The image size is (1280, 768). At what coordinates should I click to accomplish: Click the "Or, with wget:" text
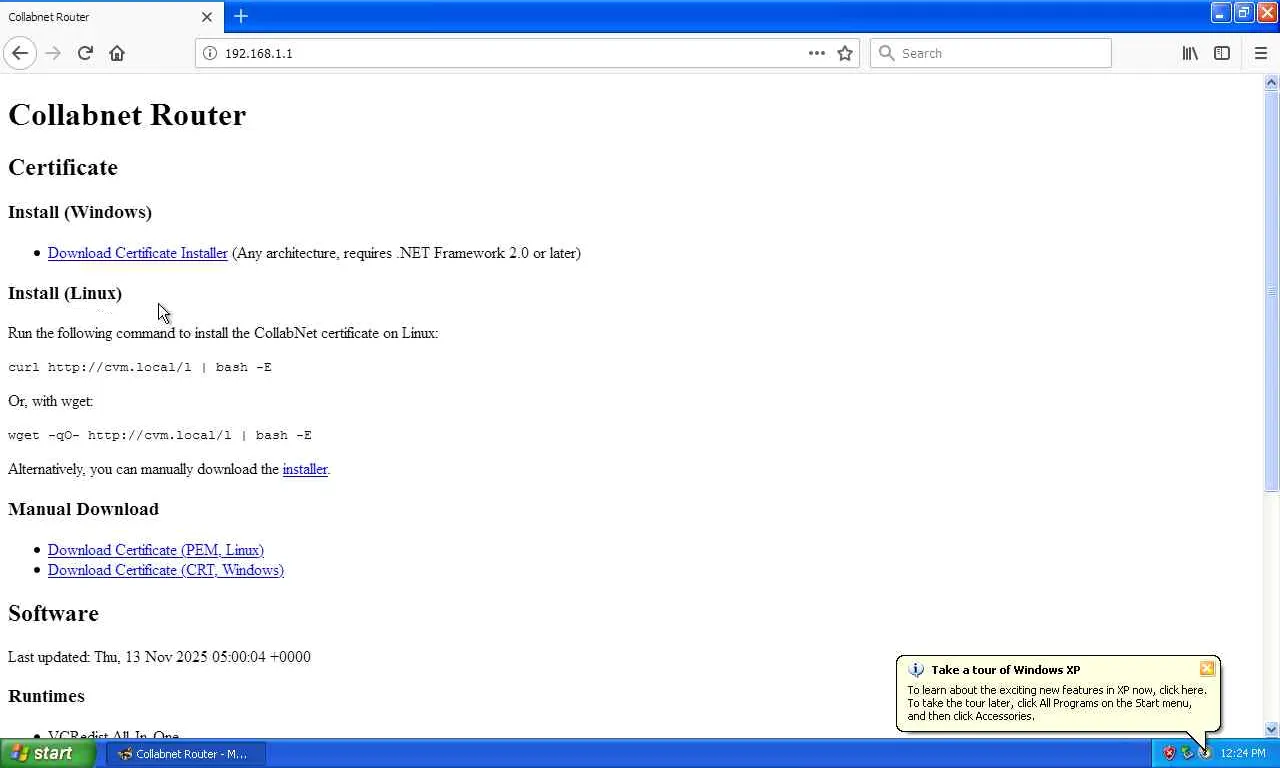pyautogui.click(x=50, y=401)
